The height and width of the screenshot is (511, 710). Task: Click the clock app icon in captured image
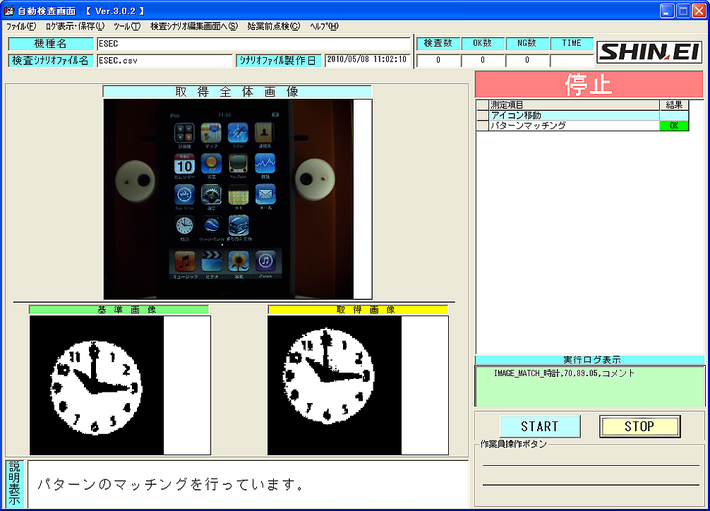pos(184,225)
